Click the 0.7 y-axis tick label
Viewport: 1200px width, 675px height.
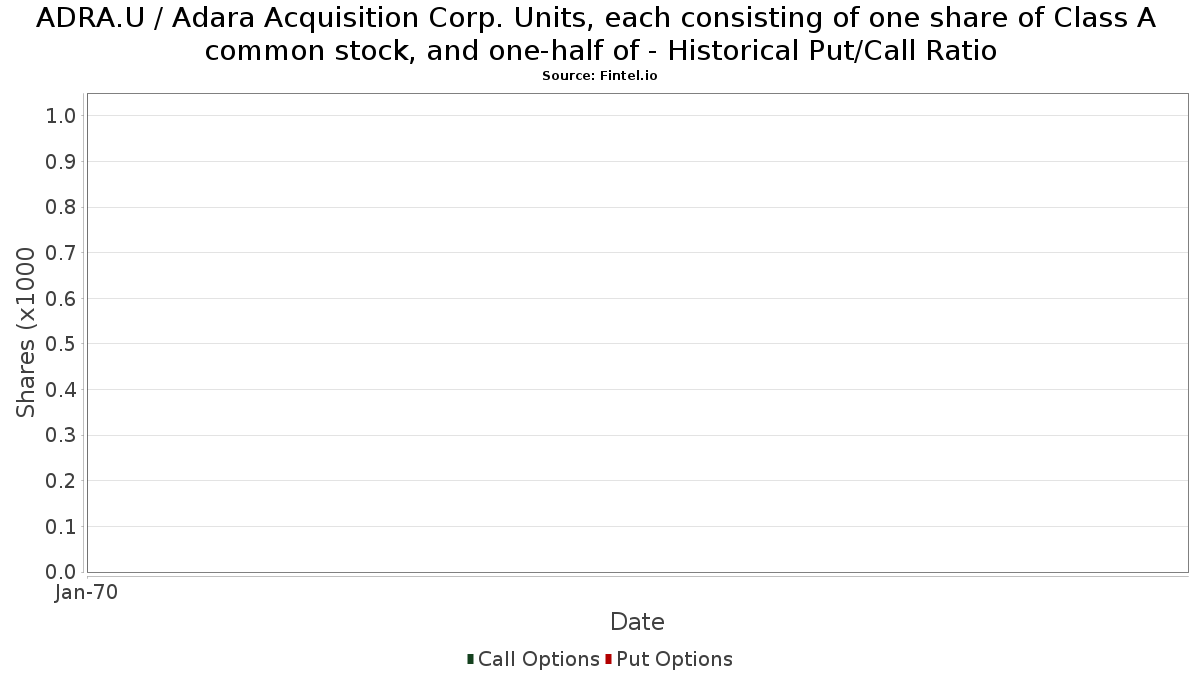click(61, 253)
